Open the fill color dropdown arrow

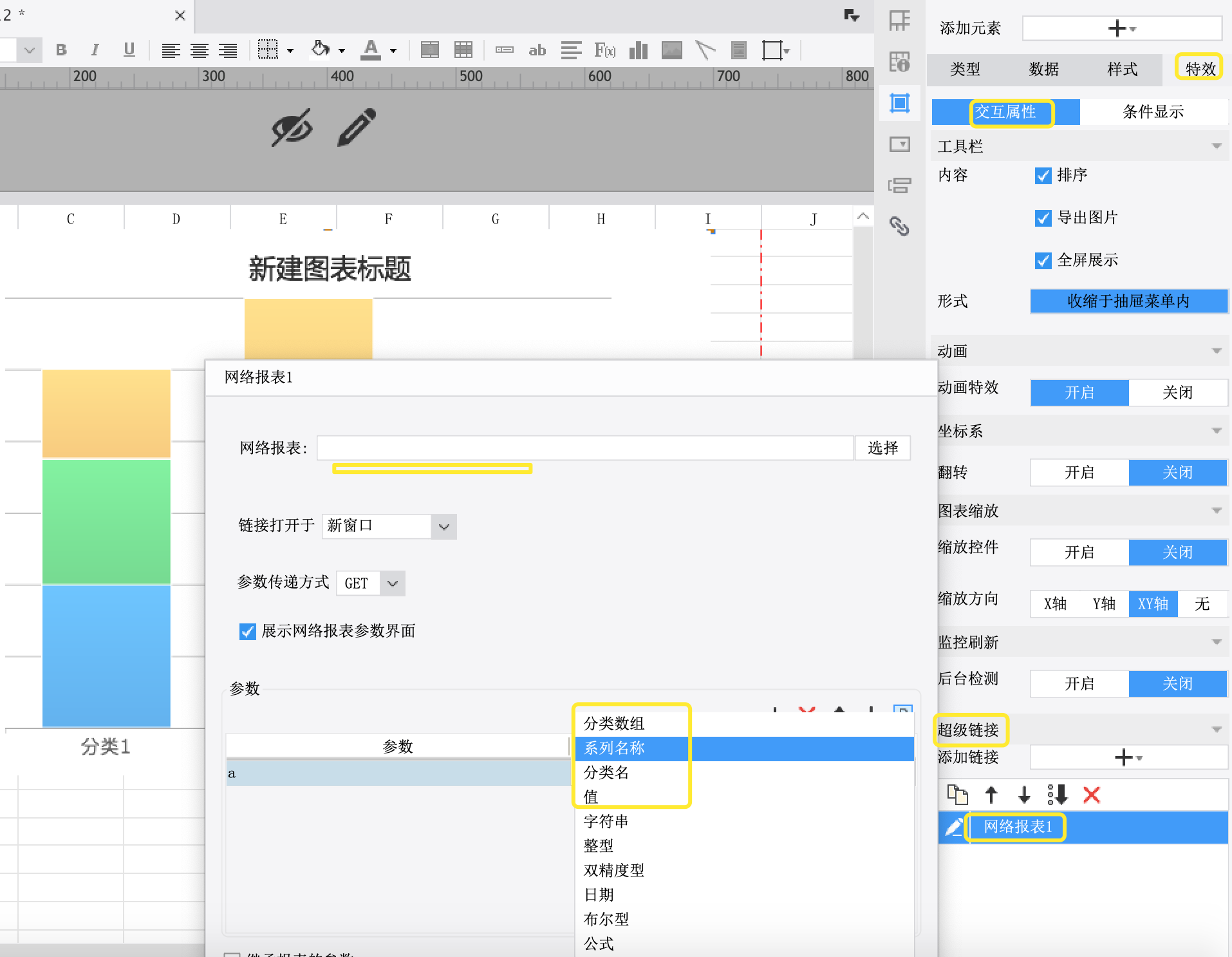click(x=342, y=50)
